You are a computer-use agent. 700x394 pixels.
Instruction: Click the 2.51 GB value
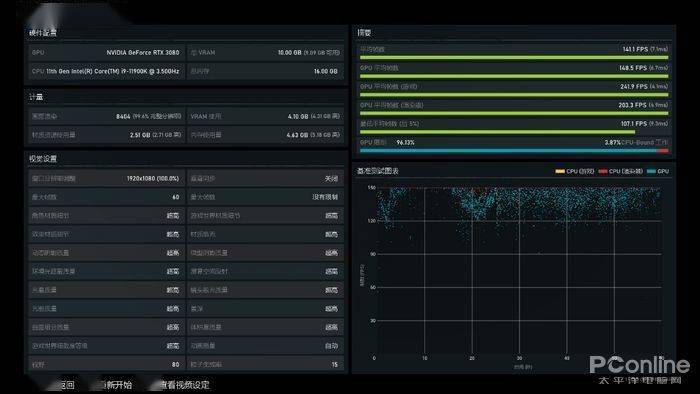tap(140, 135)
